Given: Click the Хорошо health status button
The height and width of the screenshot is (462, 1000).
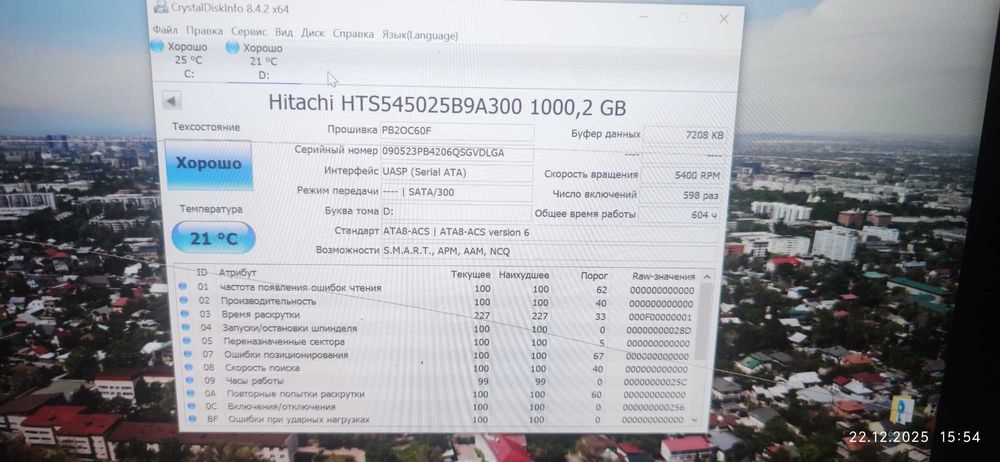Looking at the screenshot, I should [x=209, y=164].
